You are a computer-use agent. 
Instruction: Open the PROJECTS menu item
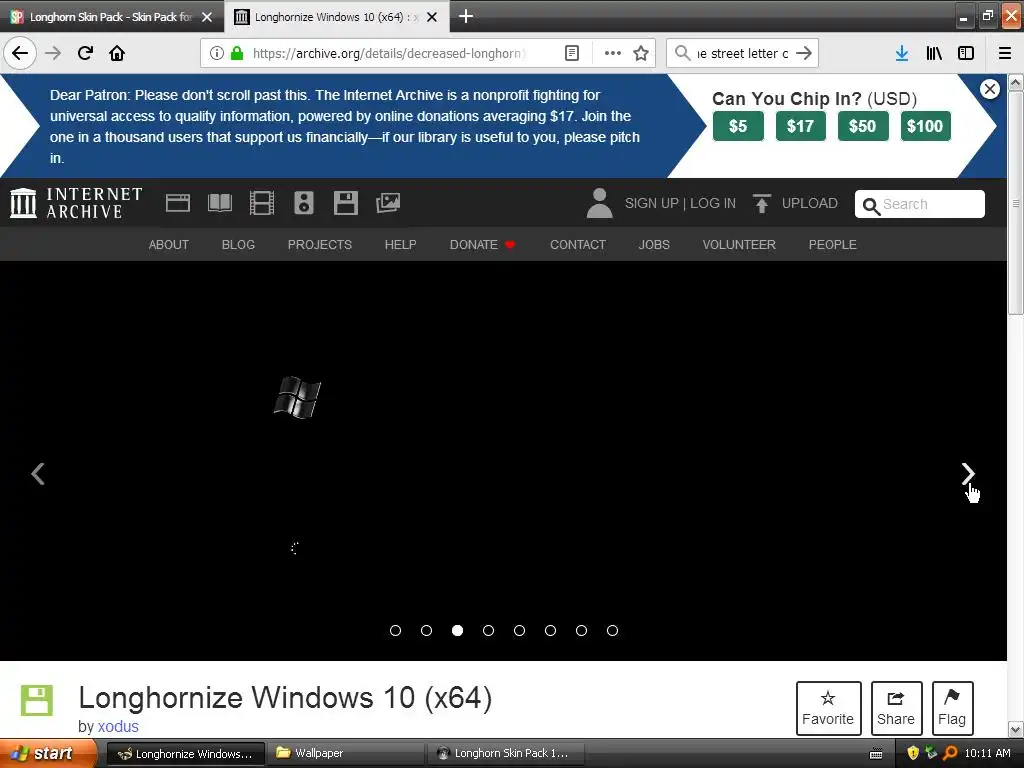pyautogui.click(x=320, y=244)
